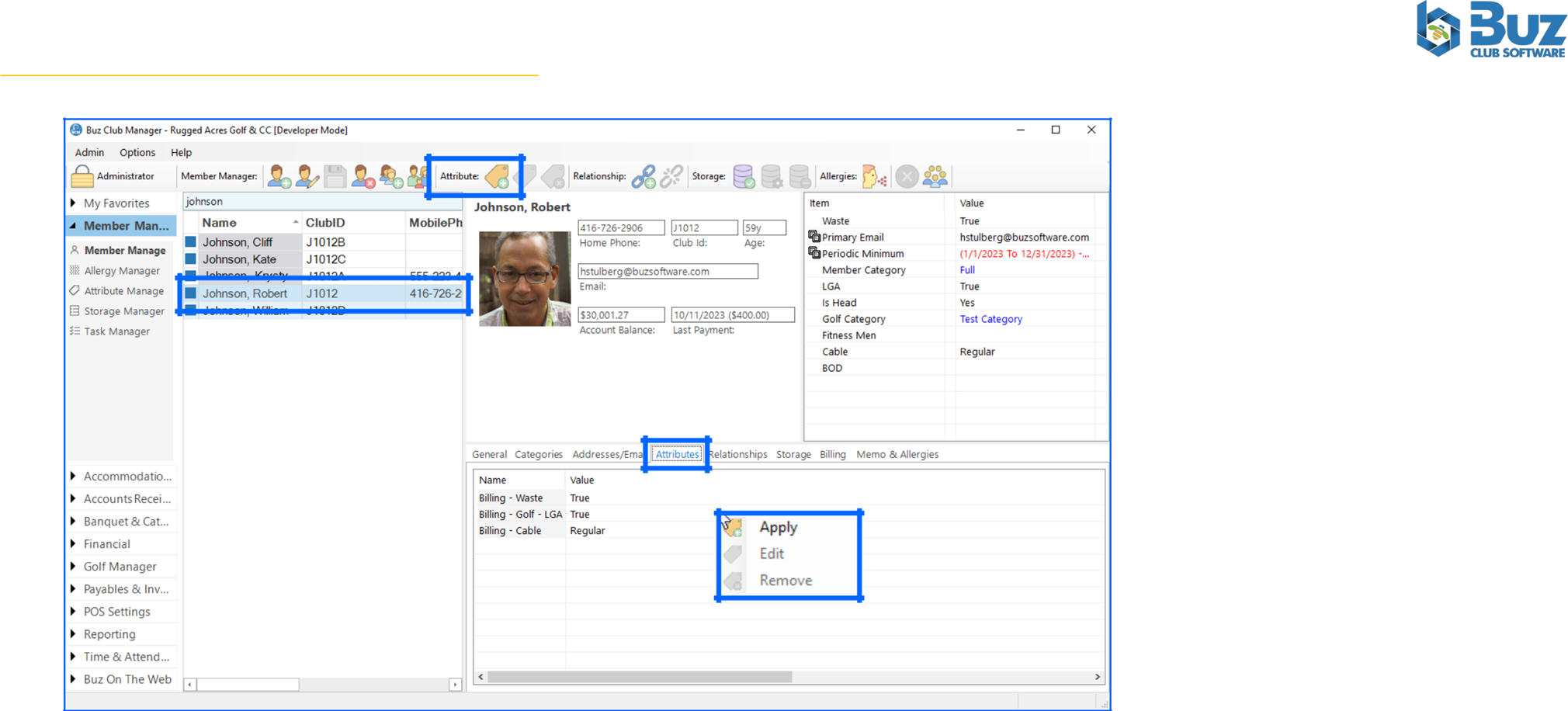
Task: Sort by the ClubID column header
Action: pyautogui.click(x=353, y=223)
